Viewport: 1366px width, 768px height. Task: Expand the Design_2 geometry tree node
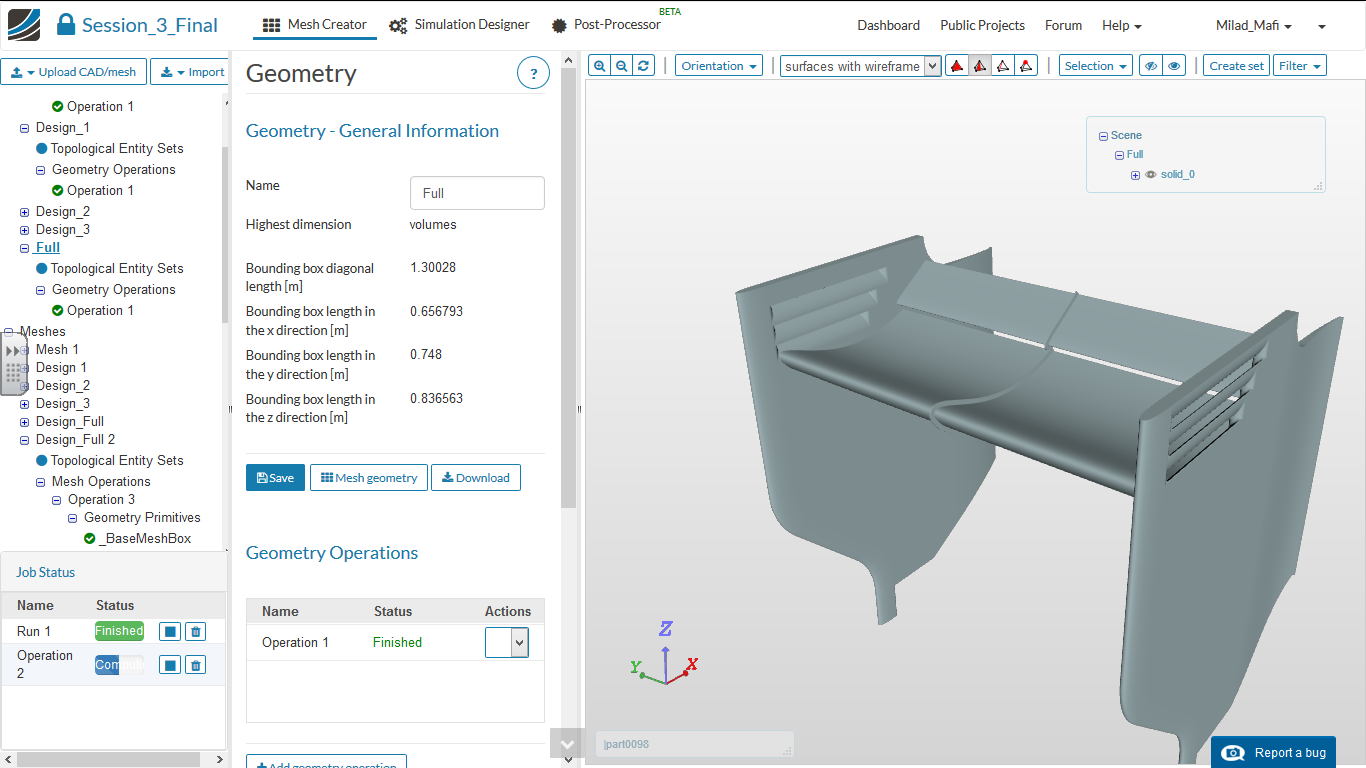pyautogui.click(x=25, y=212)
